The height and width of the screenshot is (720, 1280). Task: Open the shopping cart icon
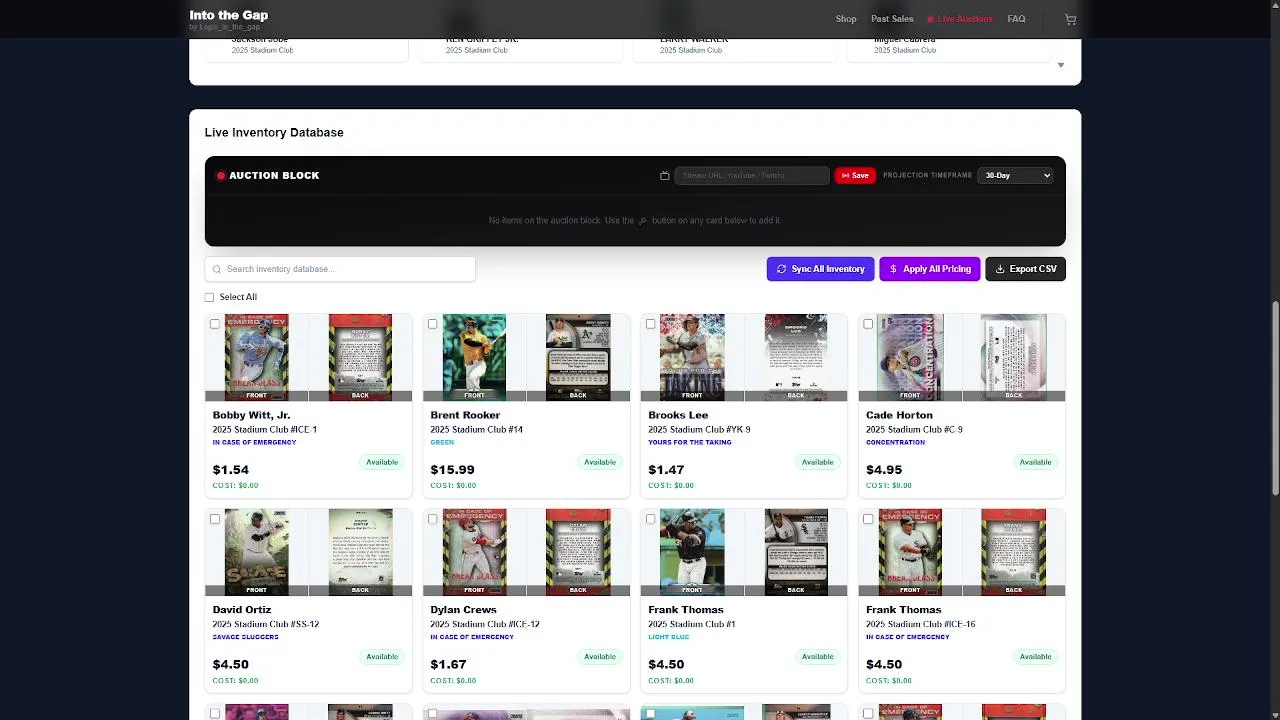pos(1070,19)
